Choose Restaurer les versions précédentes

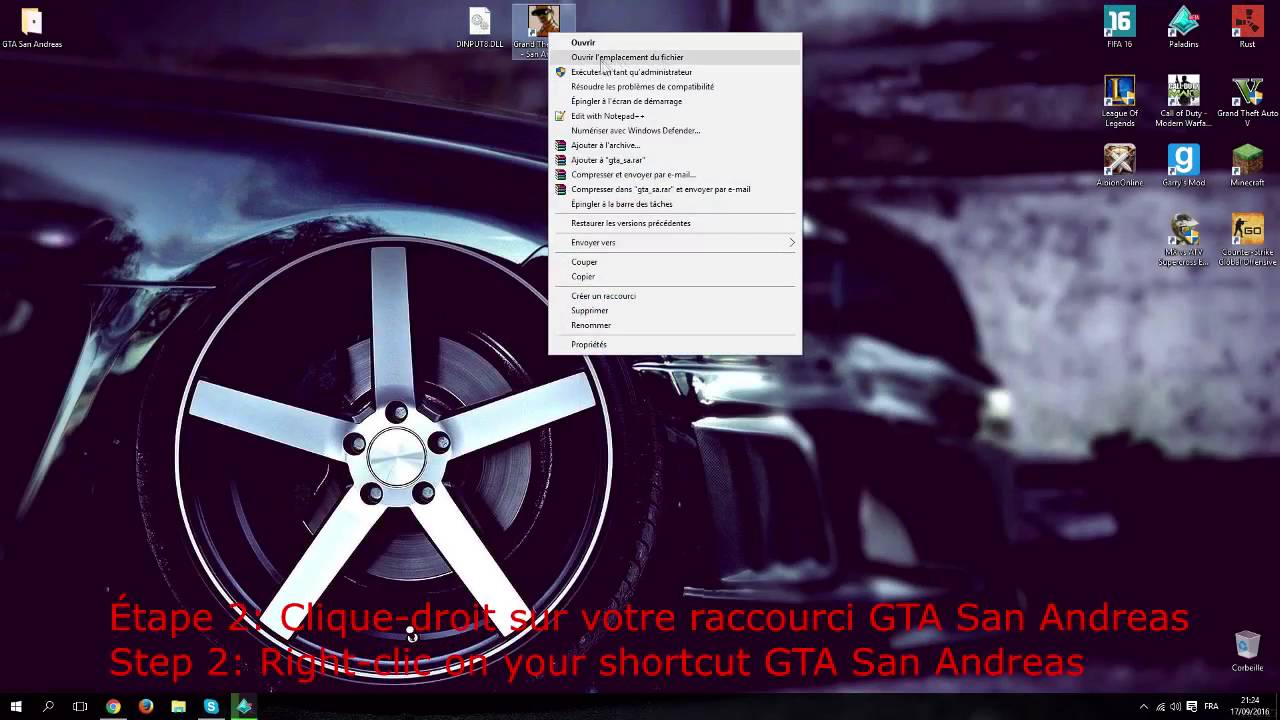pos(675,223)
